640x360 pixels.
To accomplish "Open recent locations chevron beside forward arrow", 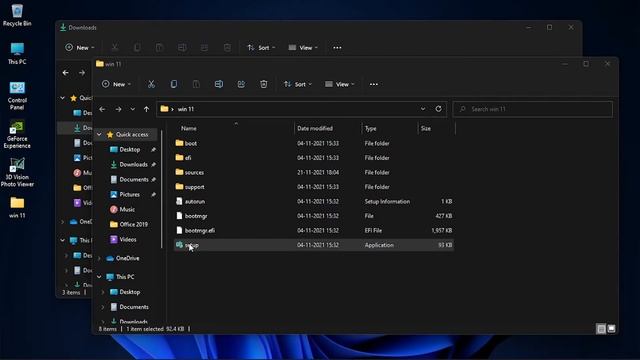I will (132, 109).
